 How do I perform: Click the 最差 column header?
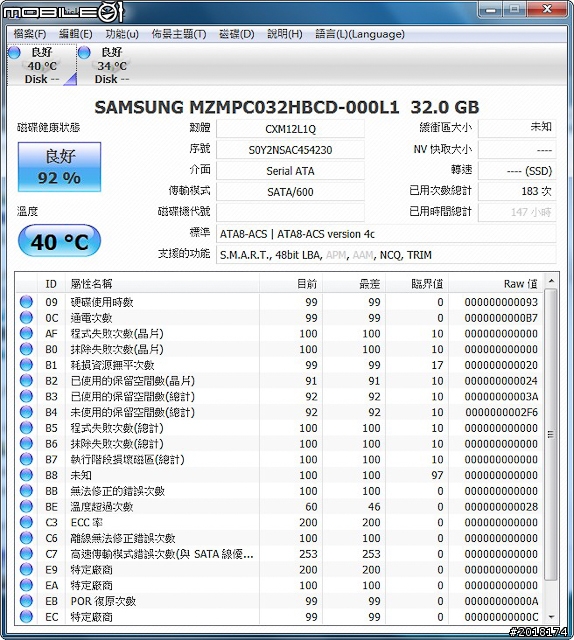coord(354,284)
